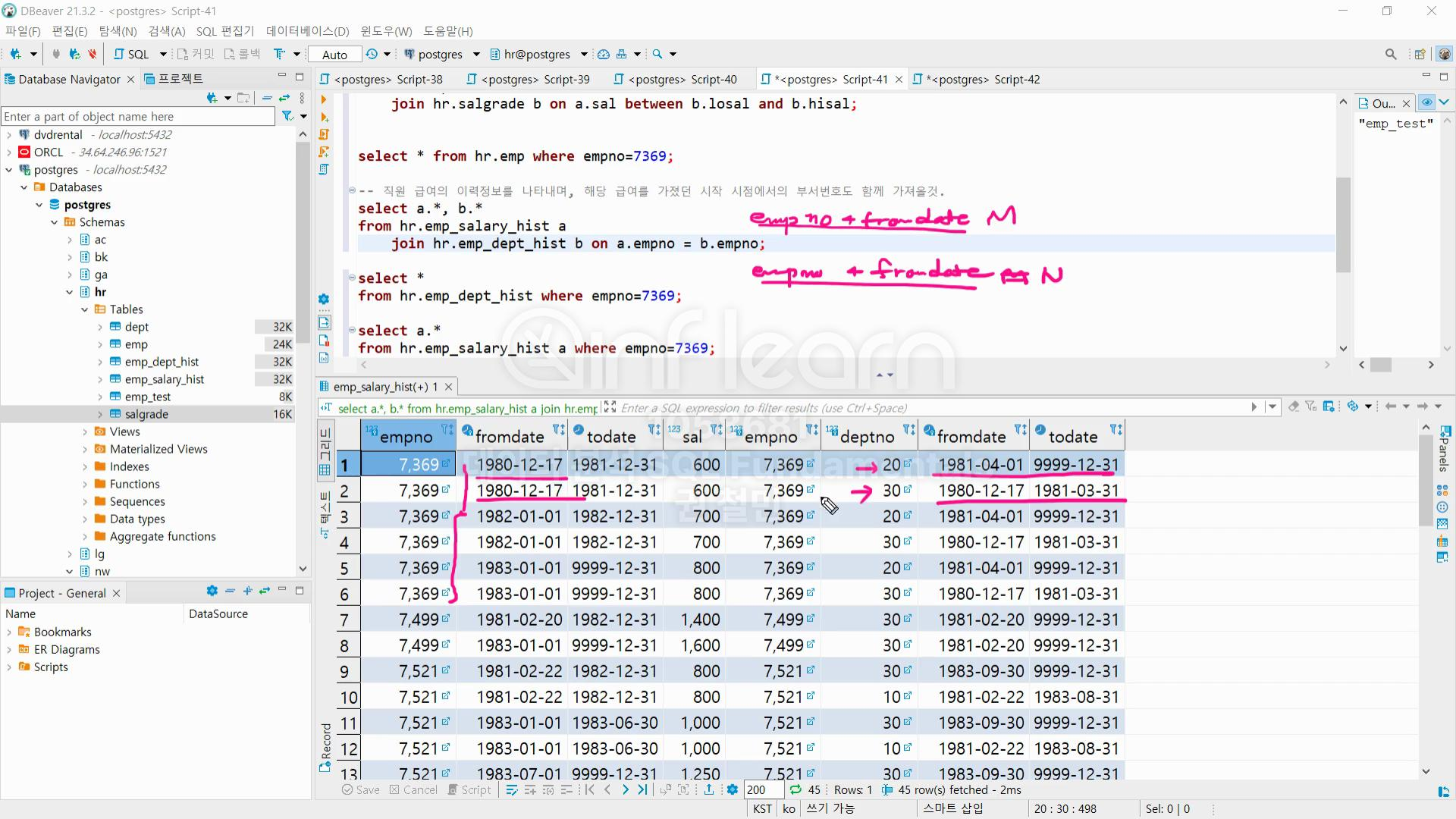This screenshot has height=819, width=1456.
Task: Click the Project panel configure gear icon
Action: pos(212,591)
